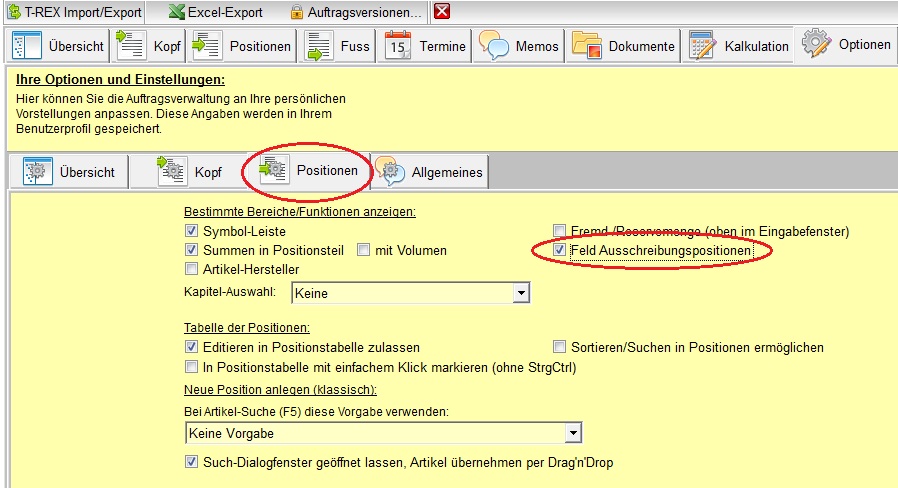Click the Kapitel-Auswahl label

pyautogui.click(x=230, y=292)
